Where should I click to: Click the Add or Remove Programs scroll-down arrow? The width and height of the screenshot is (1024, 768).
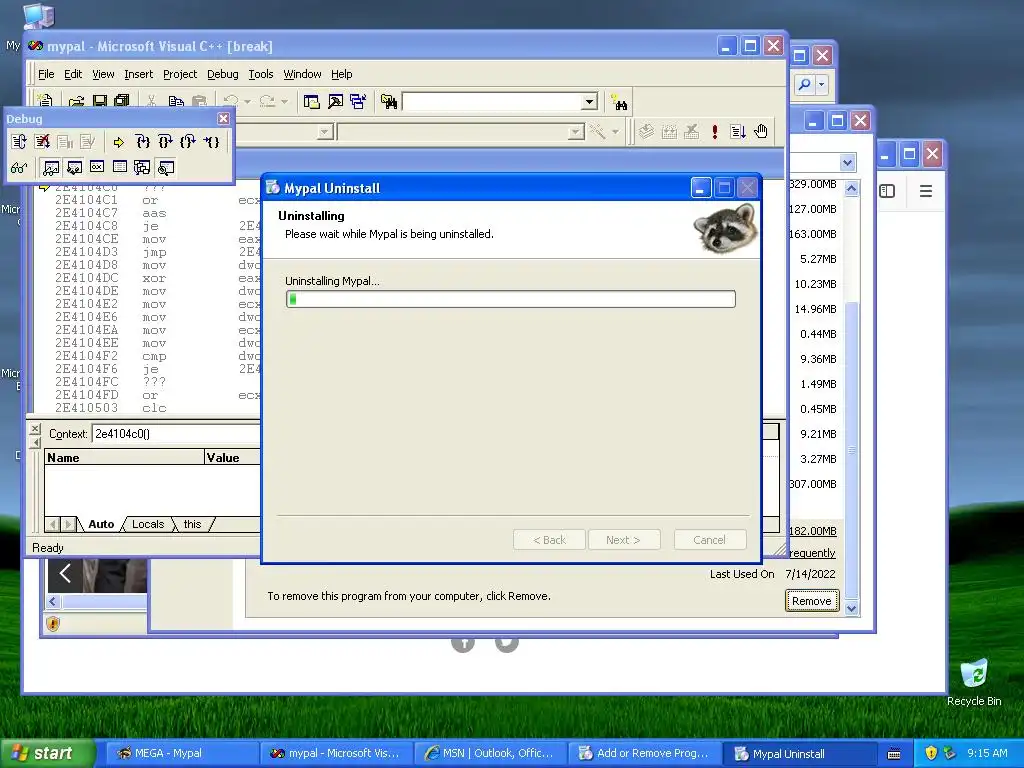[x=852, y=609]
